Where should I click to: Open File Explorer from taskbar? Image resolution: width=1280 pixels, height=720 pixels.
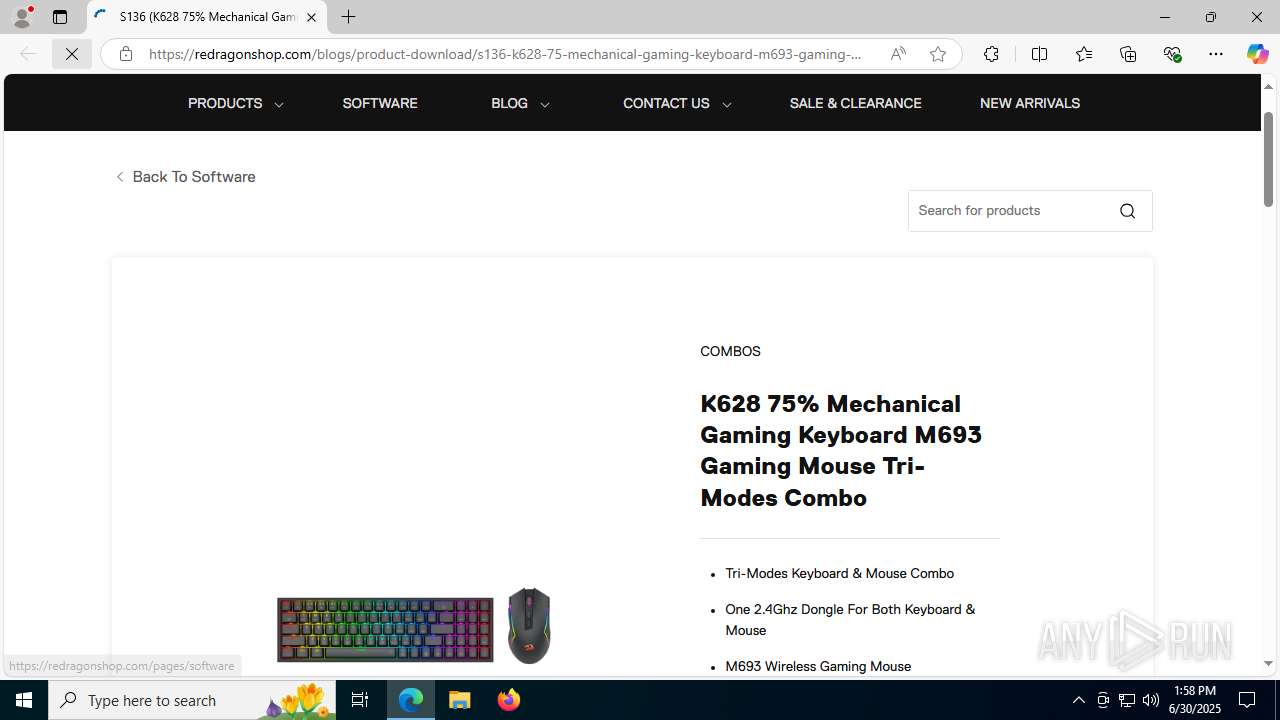click(x=460, y=700)
